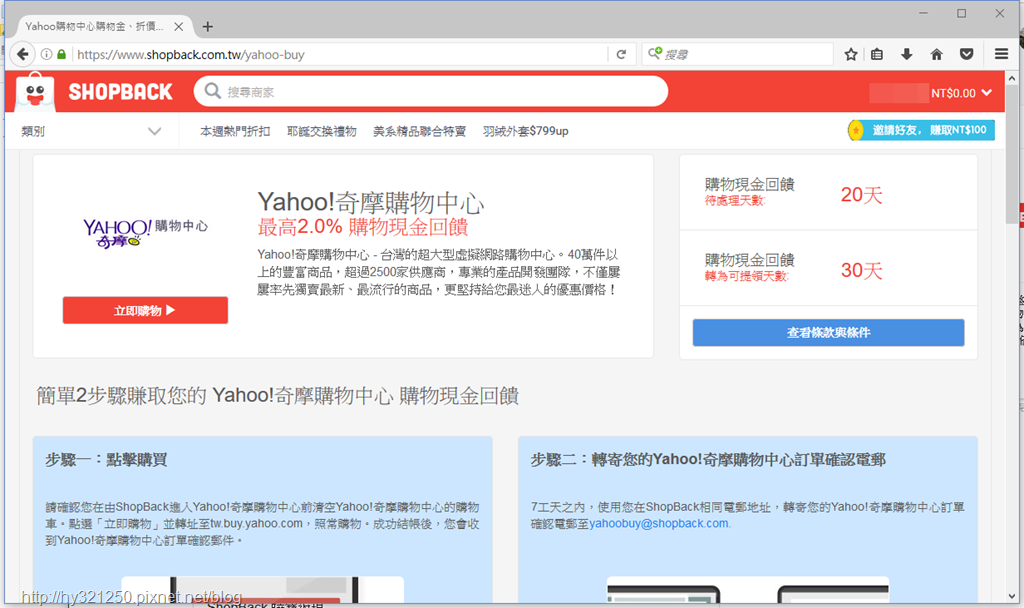Click the 30天 claimable days value
The width and height of the screenshot is (1024, 608).
click(861, 270)
